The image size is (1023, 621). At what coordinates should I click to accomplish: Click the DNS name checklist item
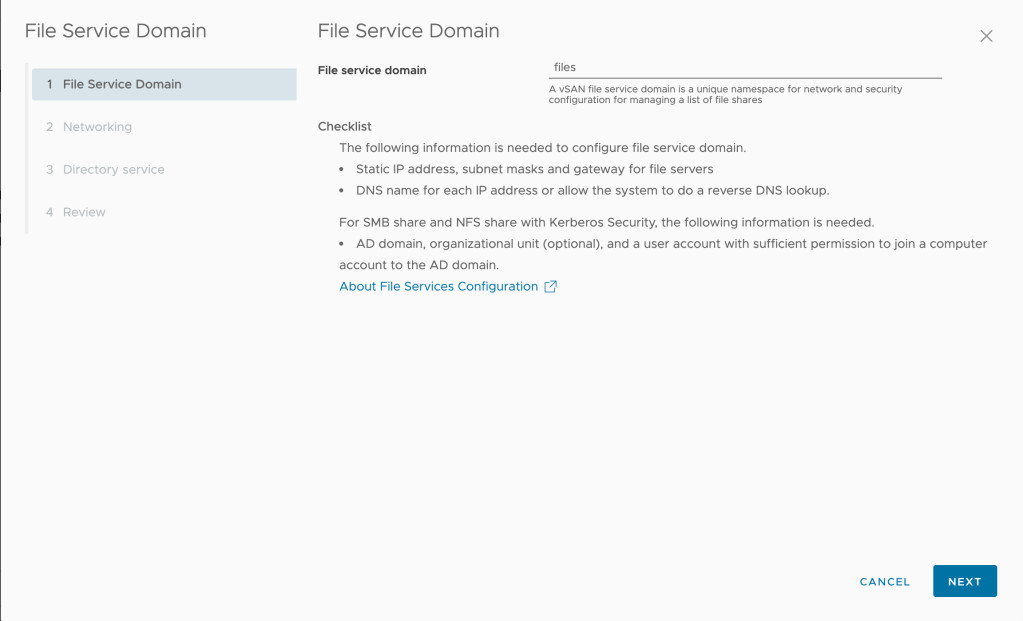[x=592, y=190]
